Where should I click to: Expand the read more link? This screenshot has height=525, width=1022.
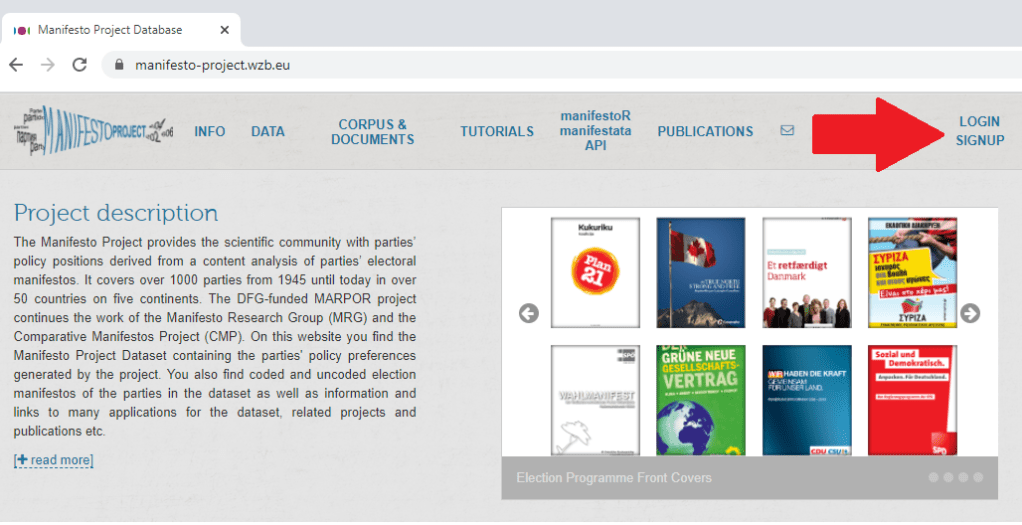tap(54, 460)
